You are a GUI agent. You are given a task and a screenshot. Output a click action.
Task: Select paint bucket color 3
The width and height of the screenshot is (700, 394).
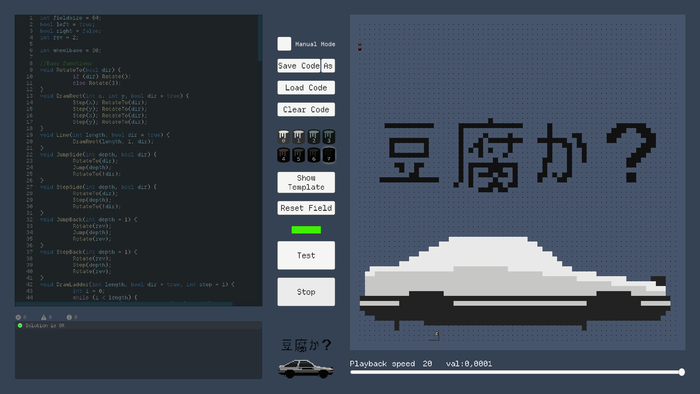(329, 137)
